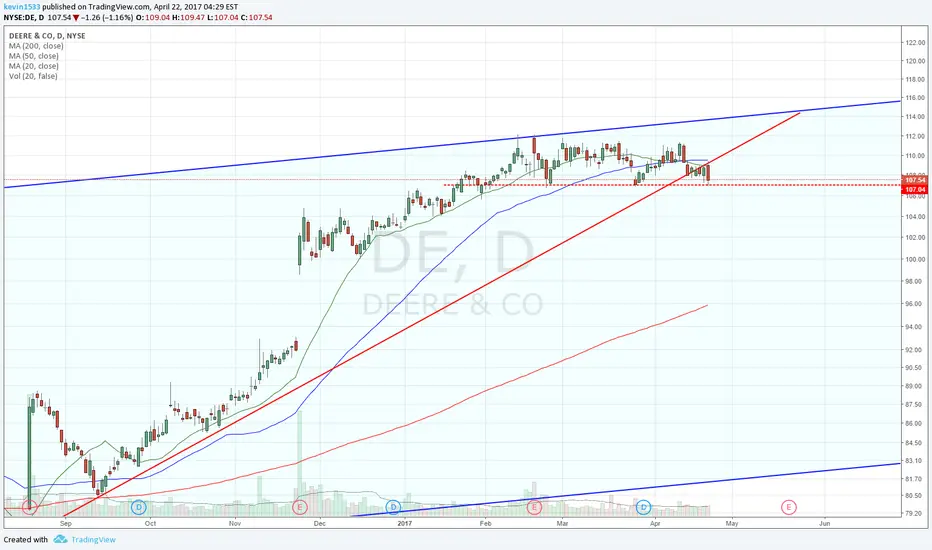Click the 107.54 current price tag

[x=915, y=180]
